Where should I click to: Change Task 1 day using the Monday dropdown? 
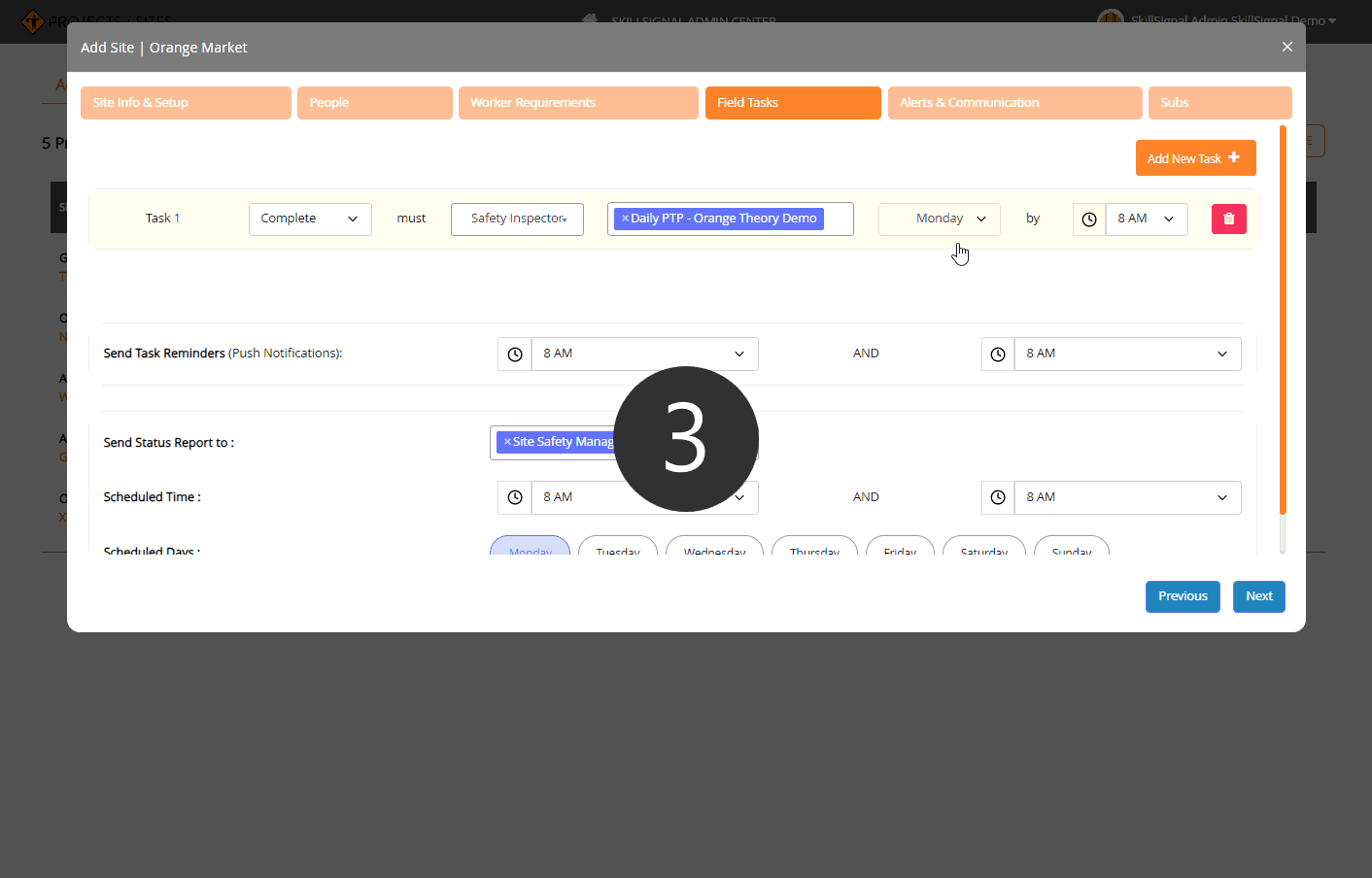pyautogui.click(x=939, y=219)
